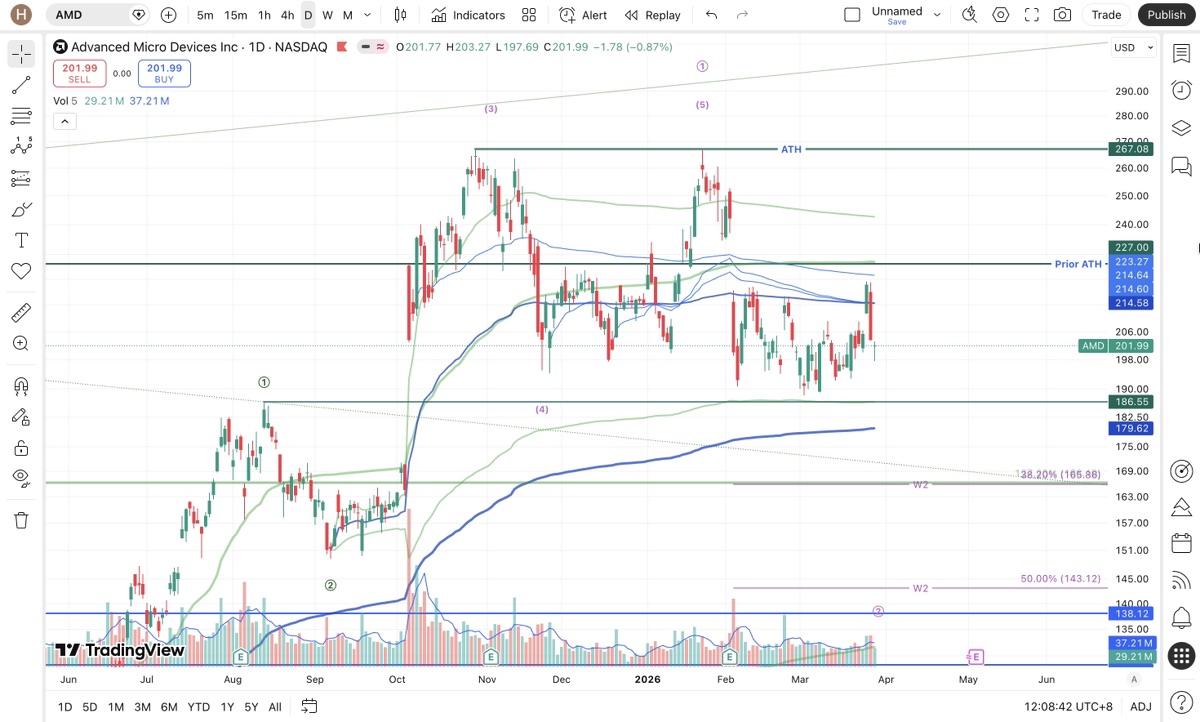Start bar Replay mode
1200x722 pixels.
pyautogui.click(x=652, y=15)
